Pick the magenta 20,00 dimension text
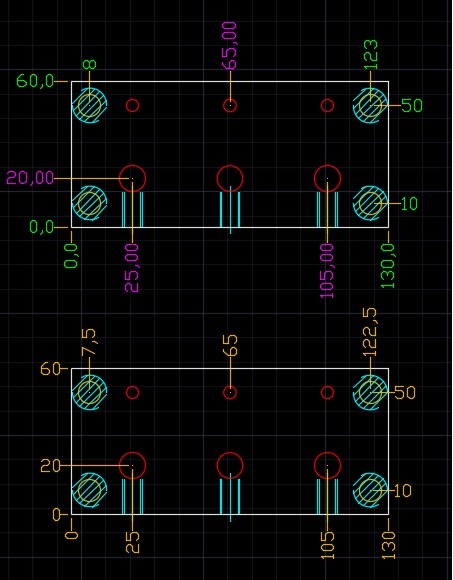Viewport: 453px width, 580px height. [x=30, y=179]
